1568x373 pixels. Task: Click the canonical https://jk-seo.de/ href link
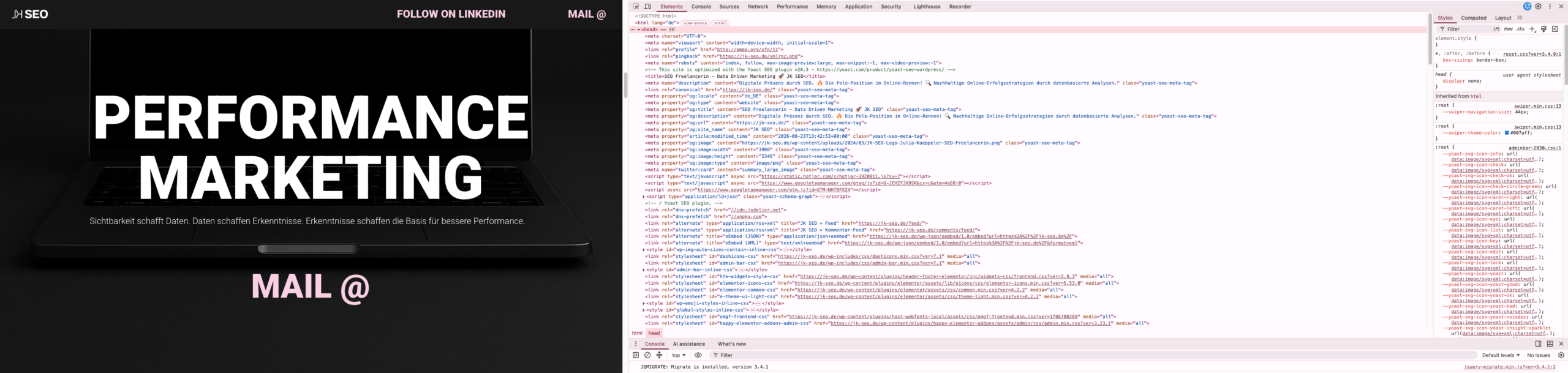[x=748, y=90]
